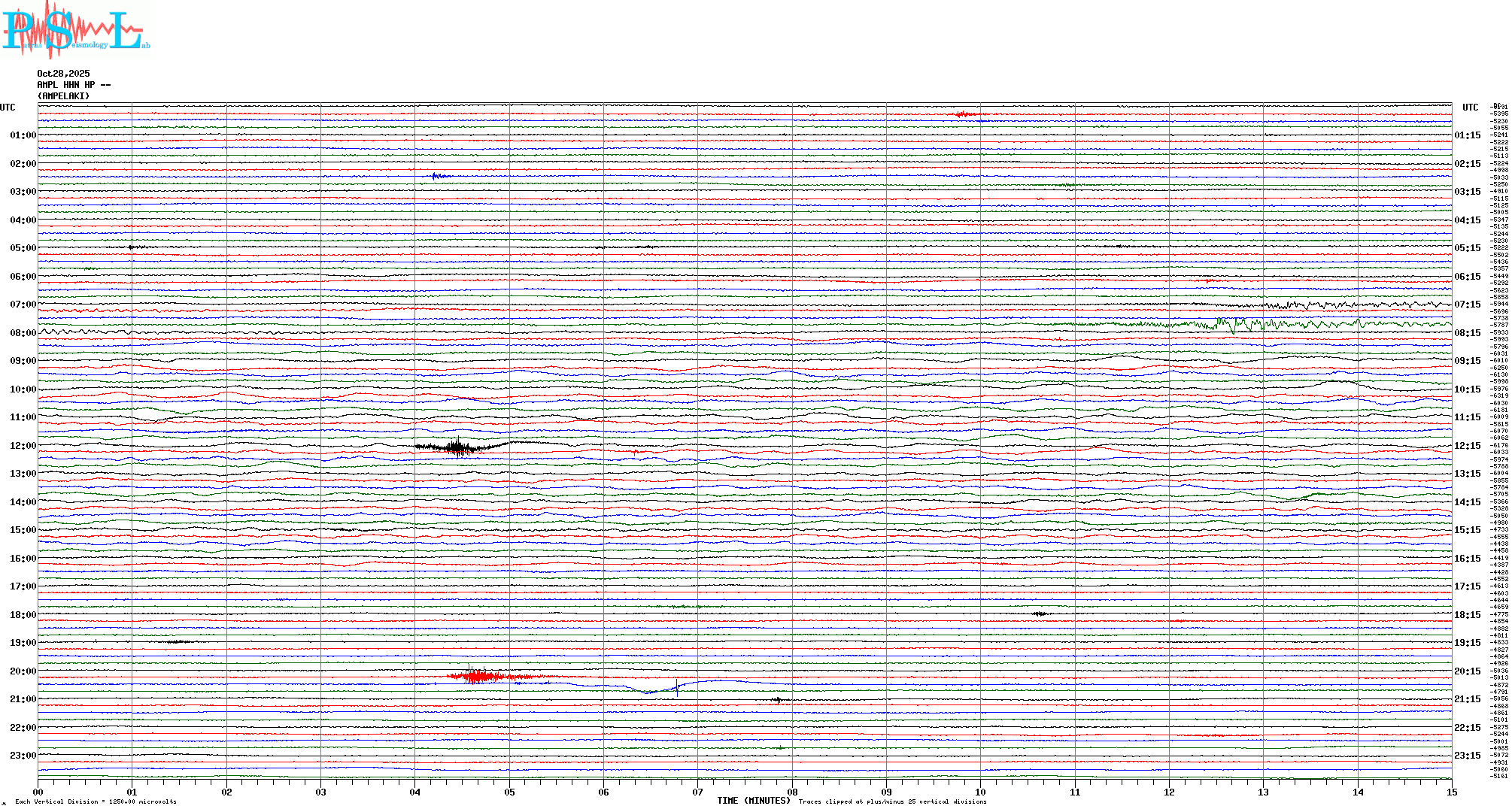This screenshot has width=1512, height=812.
Task: Click the small black event on 21:00 row
Action: (778, 700)
